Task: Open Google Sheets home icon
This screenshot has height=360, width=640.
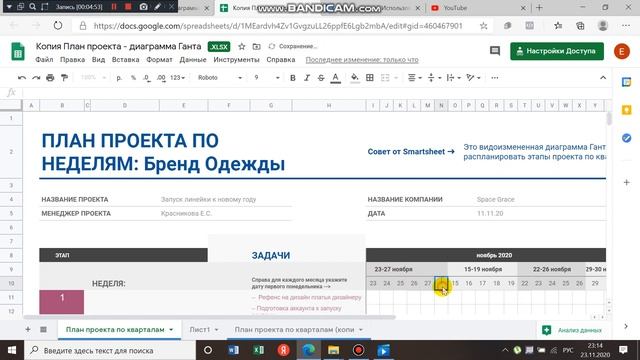Action: click(18, 52)
